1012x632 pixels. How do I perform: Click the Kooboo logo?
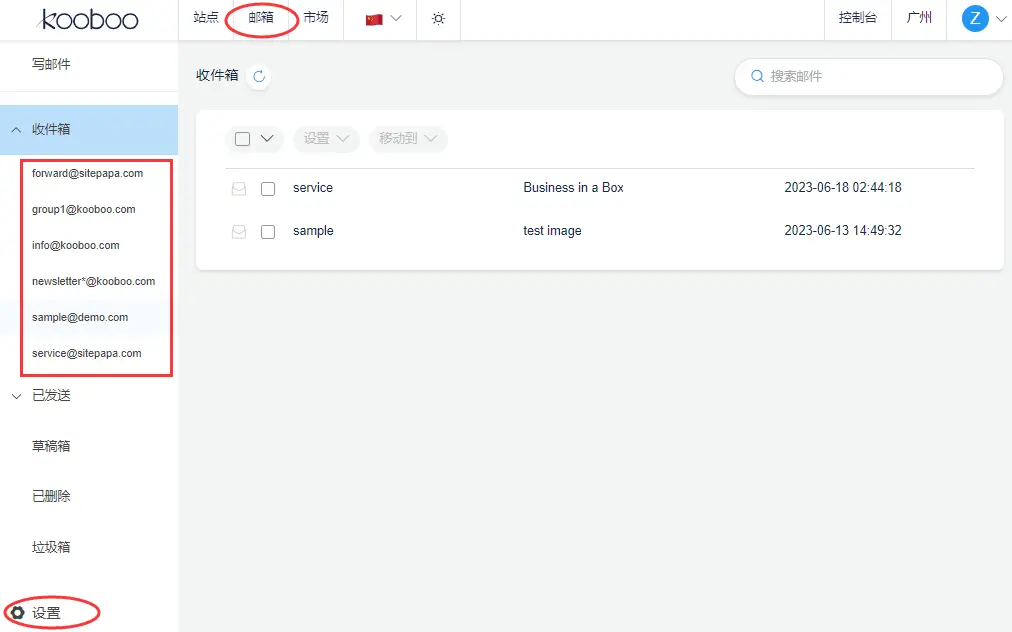[90, 19]
